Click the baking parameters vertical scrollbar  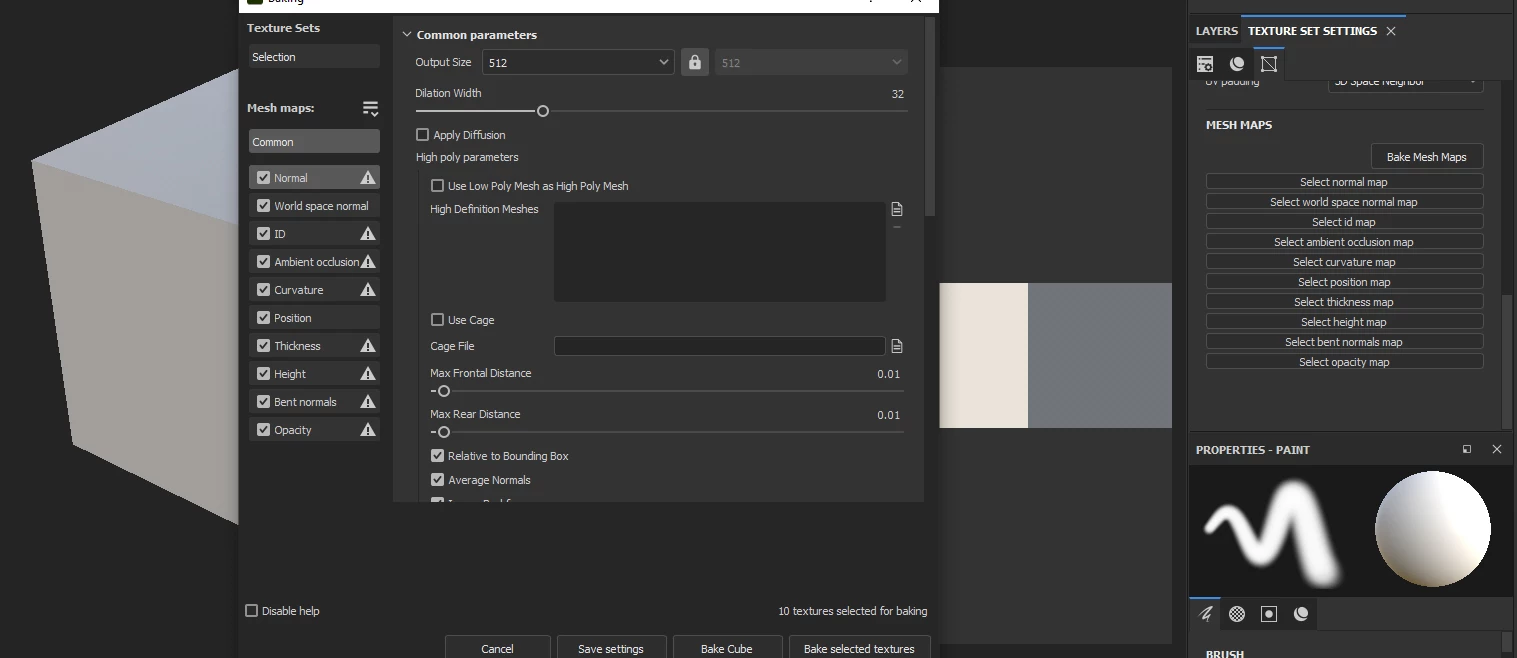[x=931, y=115]
